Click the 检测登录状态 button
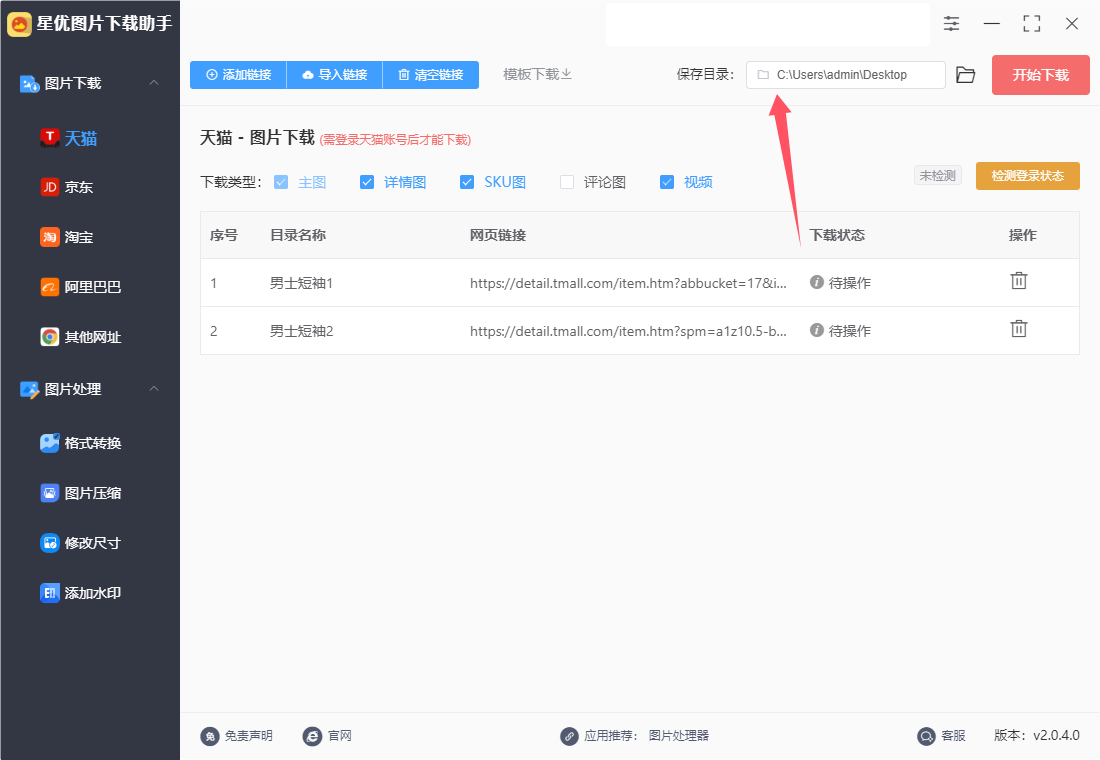1100x760 pixels. [x=1028, y=176]
